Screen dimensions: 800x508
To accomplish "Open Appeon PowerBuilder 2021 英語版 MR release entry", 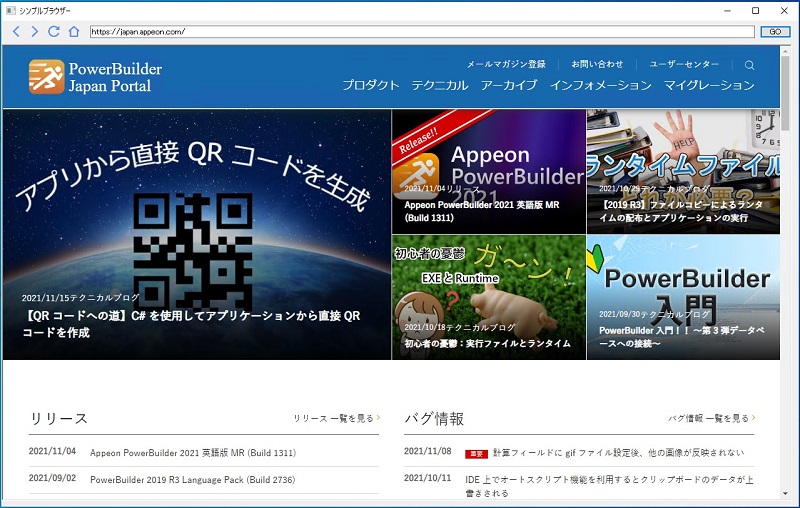I will pos(193,453).
